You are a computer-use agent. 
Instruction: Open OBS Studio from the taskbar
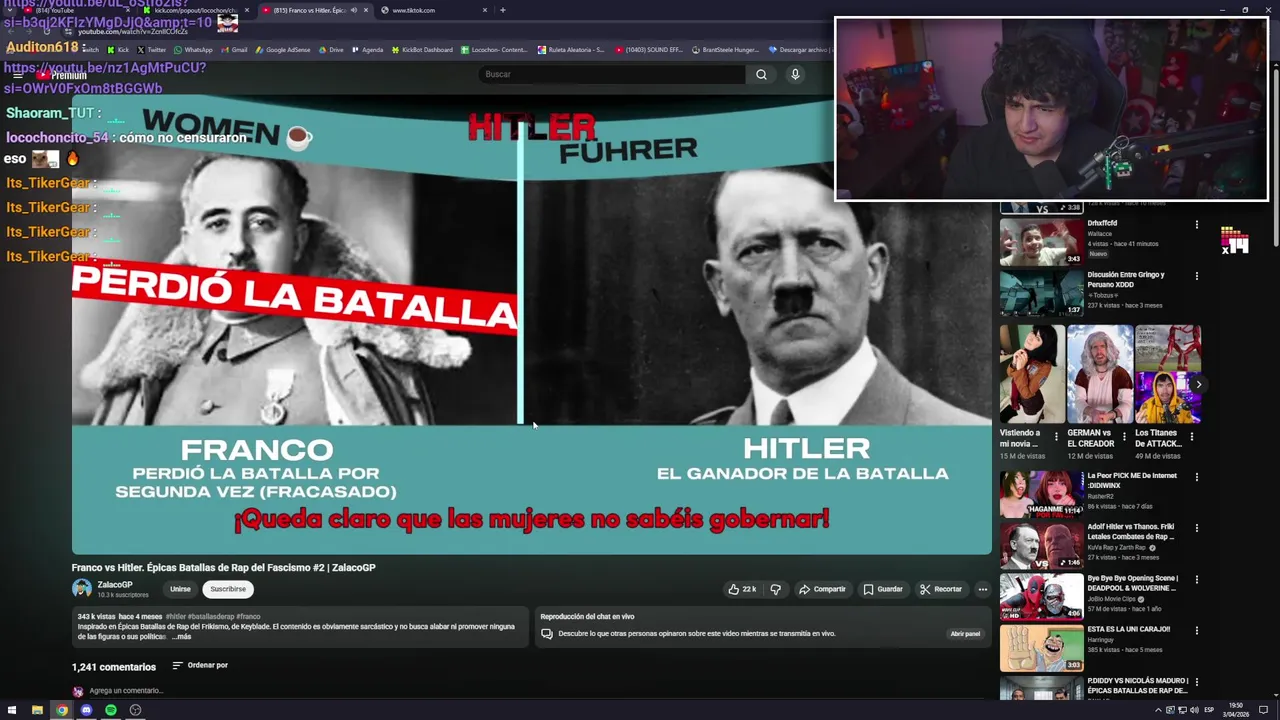pyautogui.click(x=135, y=710)
